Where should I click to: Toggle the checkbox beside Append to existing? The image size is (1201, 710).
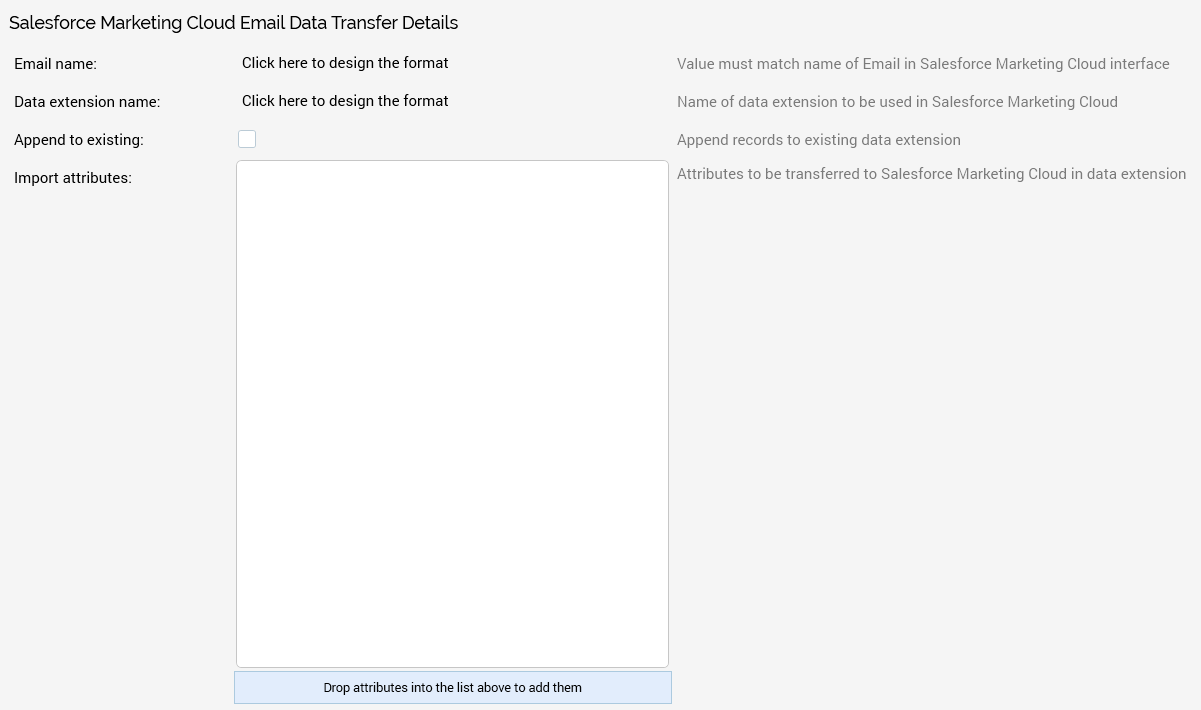click(x=247, y=139)
